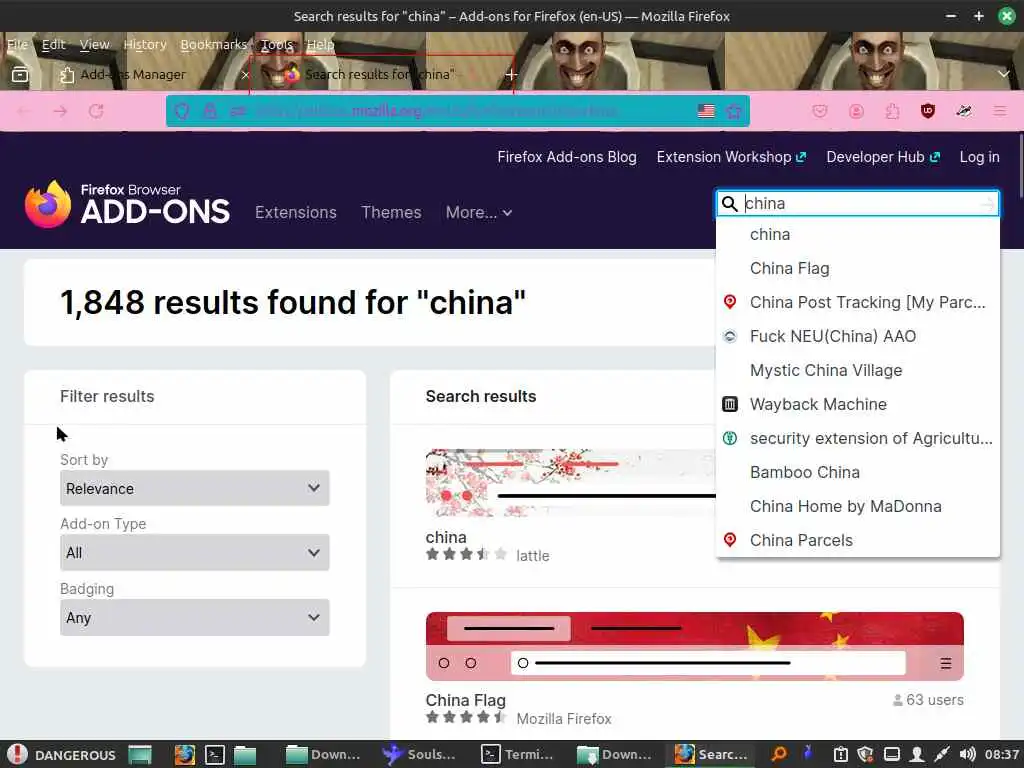Image resolution: width=1024 pixels, height=768 pixels.
Task: Open the Firefox View icon left of the tabs
Action: 20,74
